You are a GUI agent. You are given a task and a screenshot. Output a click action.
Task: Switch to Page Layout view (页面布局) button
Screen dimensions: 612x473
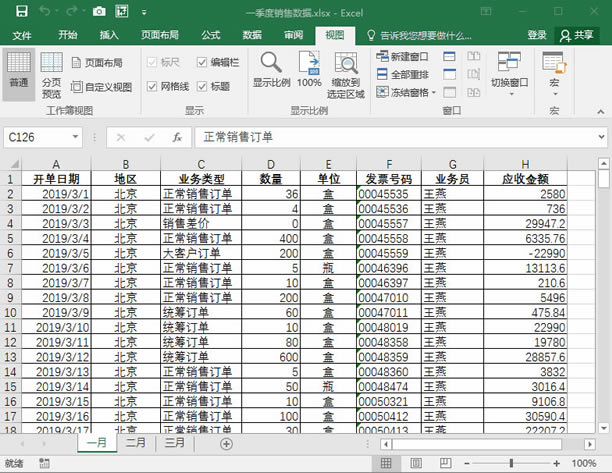pos(98,62)
